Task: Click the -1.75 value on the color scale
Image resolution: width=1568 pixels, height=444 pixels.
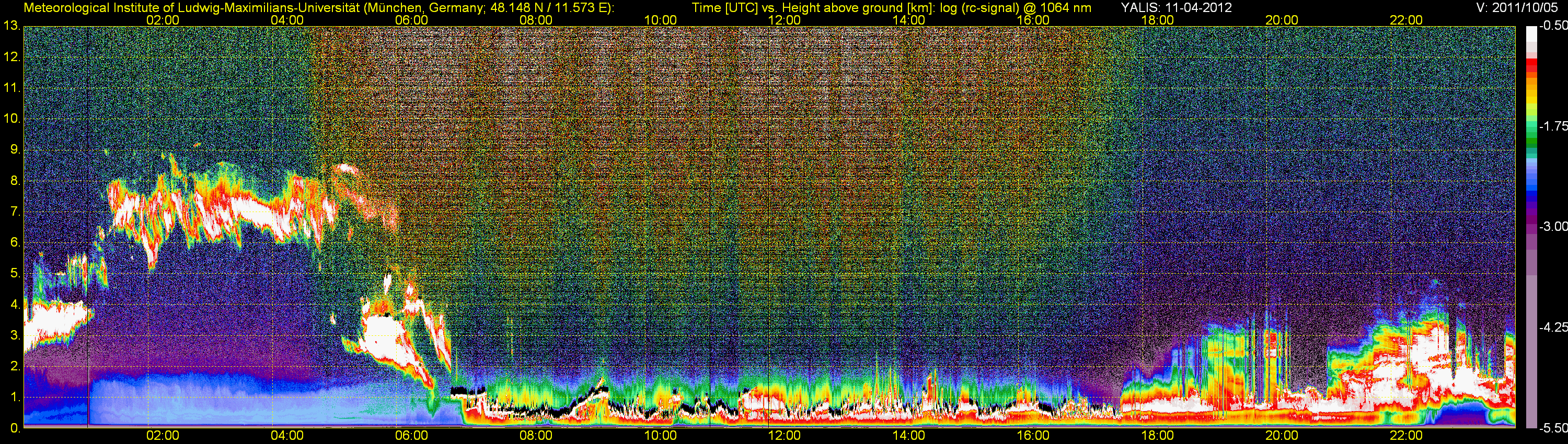Action: tap(1553, 126)
